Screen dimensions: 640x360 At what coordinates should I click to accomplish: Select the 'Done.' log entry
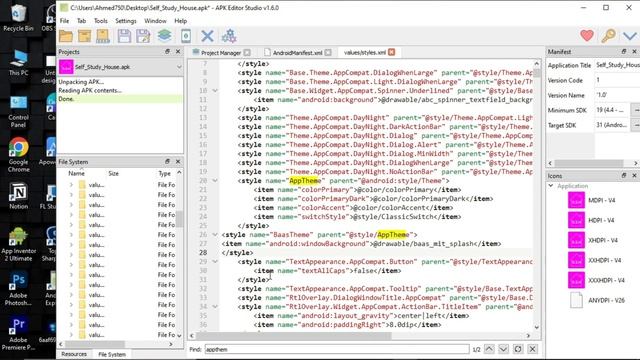[x=120, y=99]
